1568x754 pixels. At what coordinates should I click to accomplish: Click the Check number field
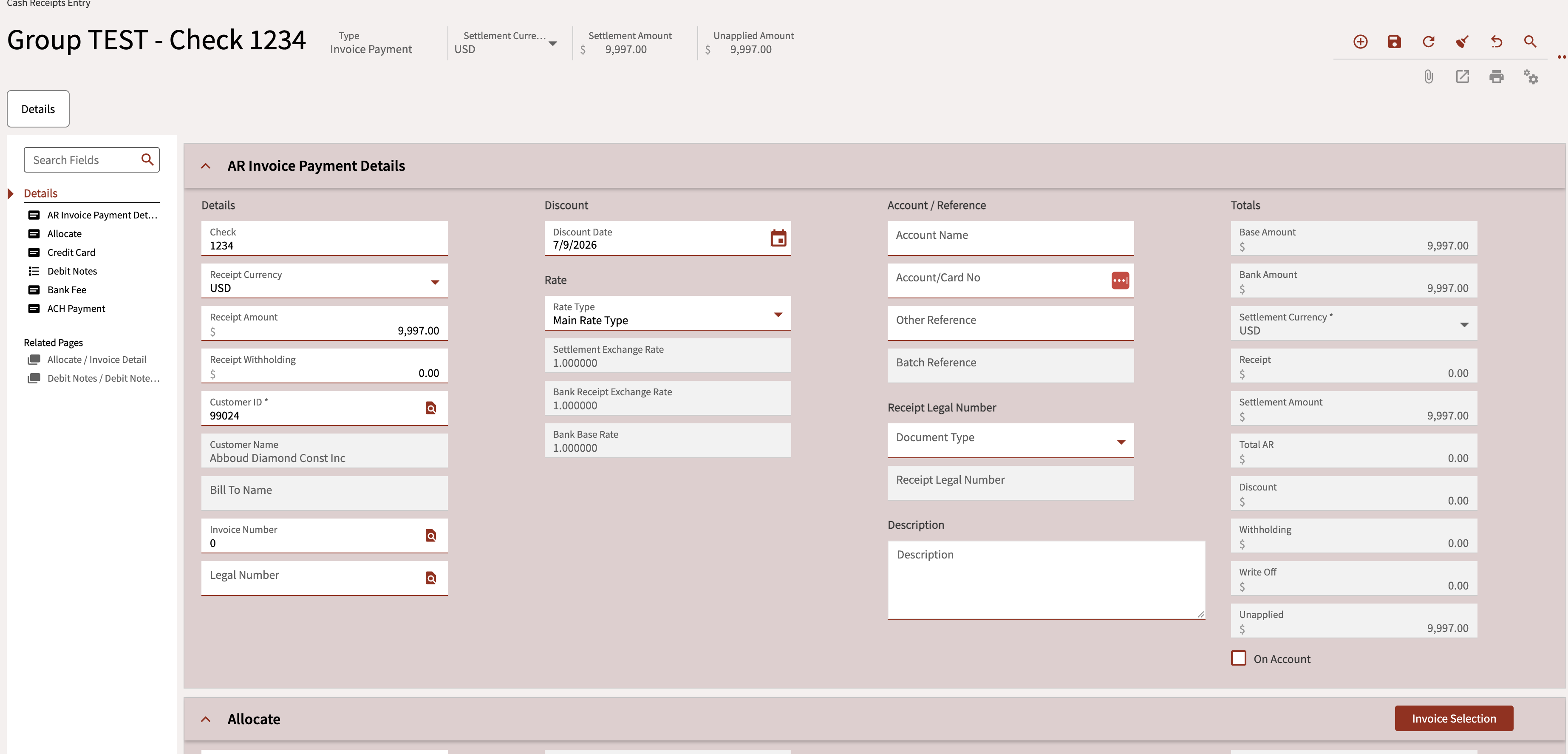(x=324, y=238)
